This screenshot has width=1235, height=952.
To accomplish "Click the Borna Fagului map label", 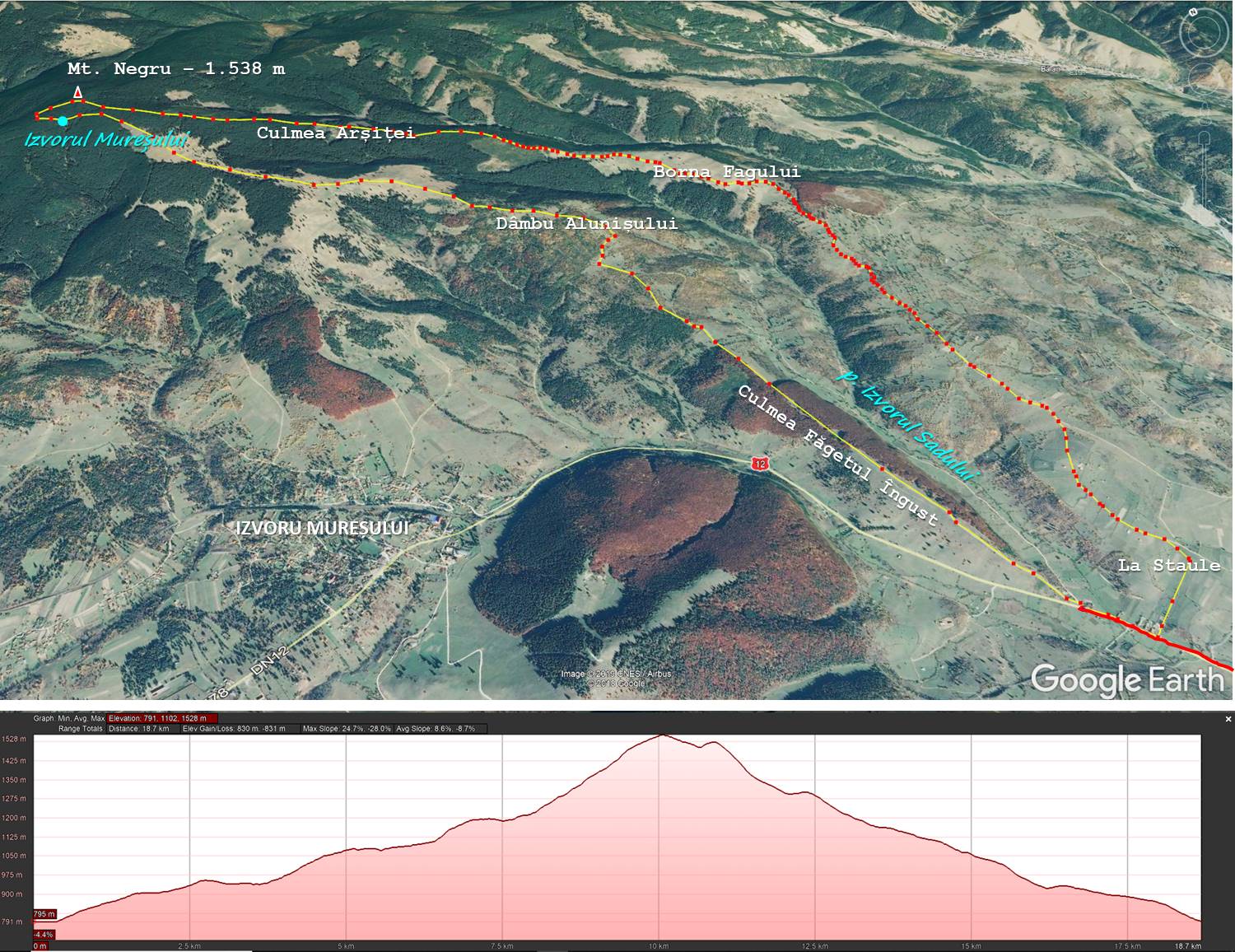I will pos(726,172).
